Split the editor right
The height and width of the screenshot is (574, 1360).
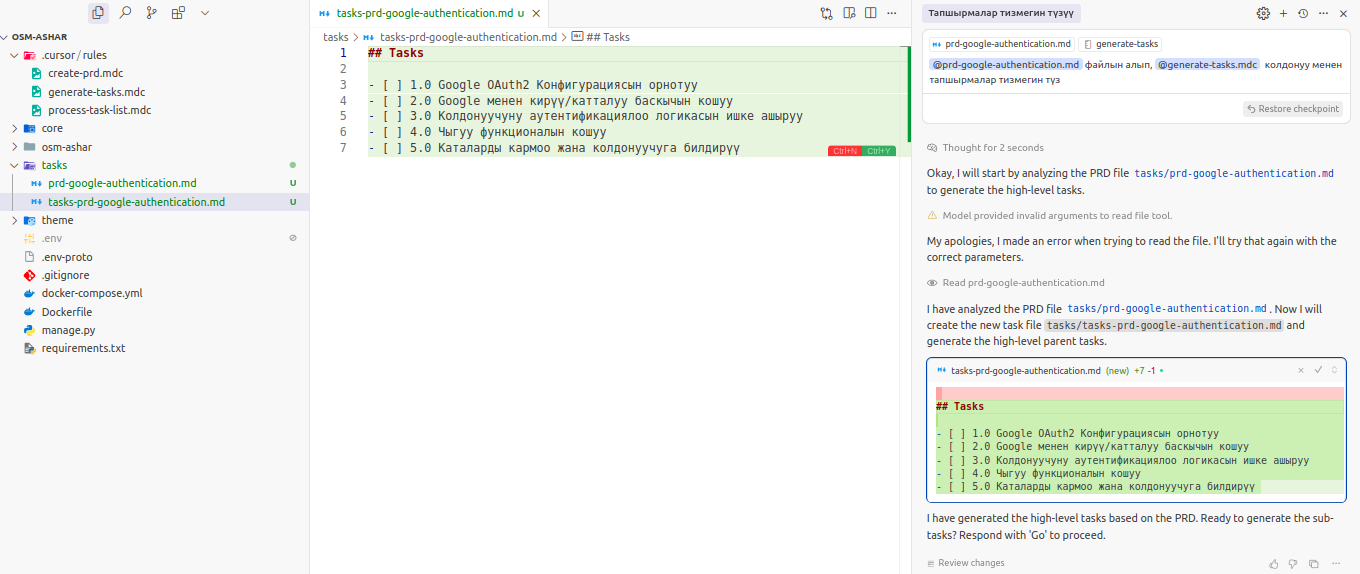[871, 13]
